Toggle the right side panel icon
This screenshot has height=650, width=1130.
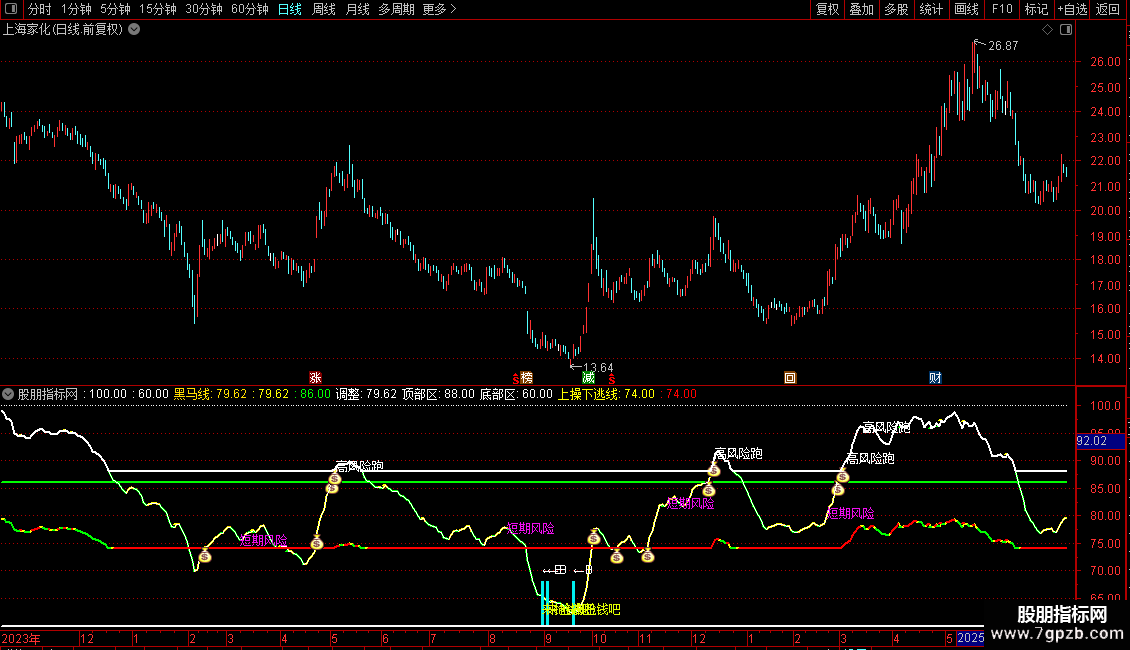point(1066,30)
